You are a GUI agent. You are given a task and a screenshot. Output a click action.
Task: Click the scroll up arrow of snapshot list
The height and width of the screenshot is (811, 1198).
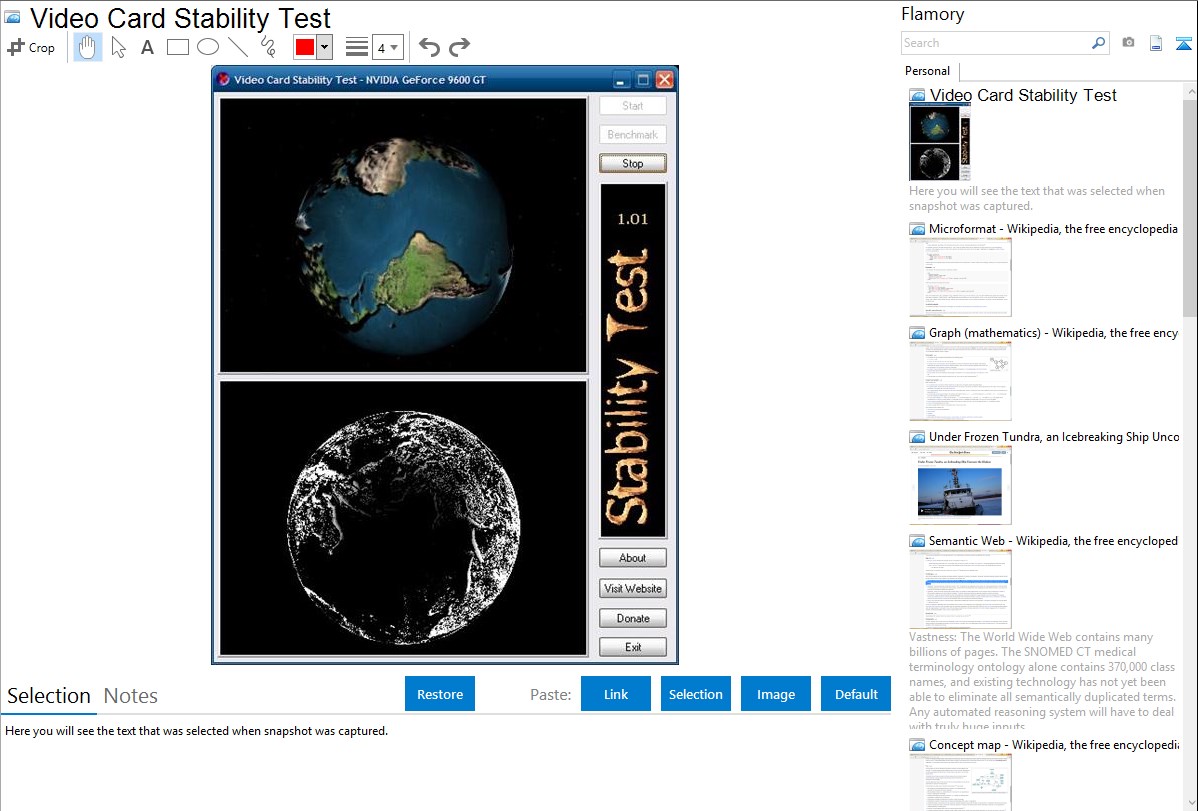coord(1190,91)
